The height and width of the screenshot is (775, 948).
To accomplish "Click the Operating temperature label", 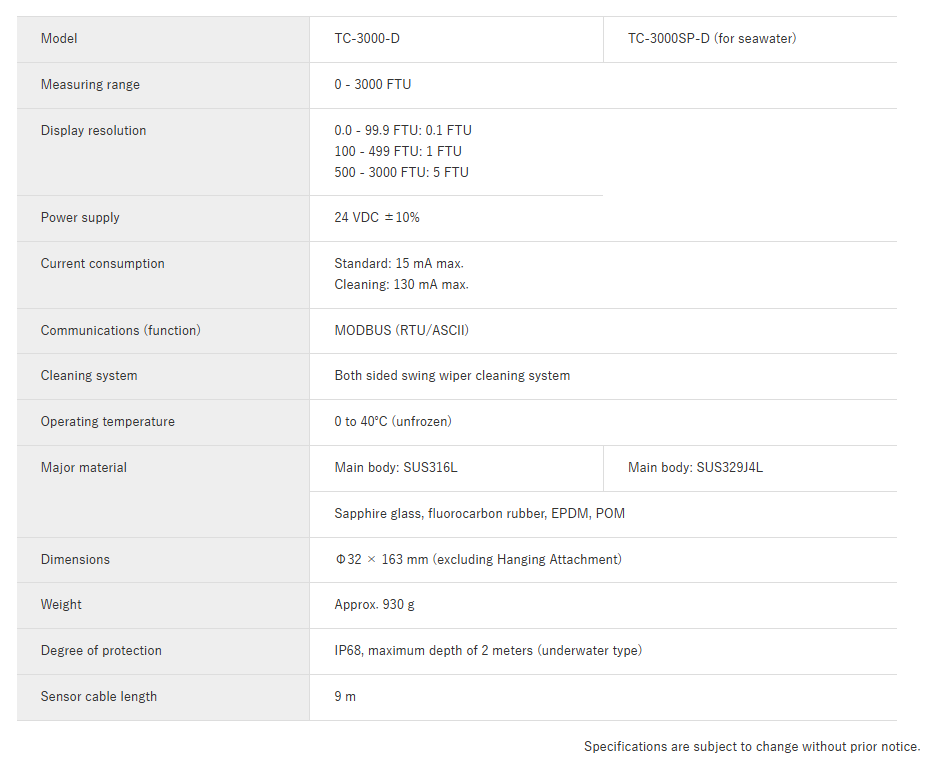I will click(108, 422).
